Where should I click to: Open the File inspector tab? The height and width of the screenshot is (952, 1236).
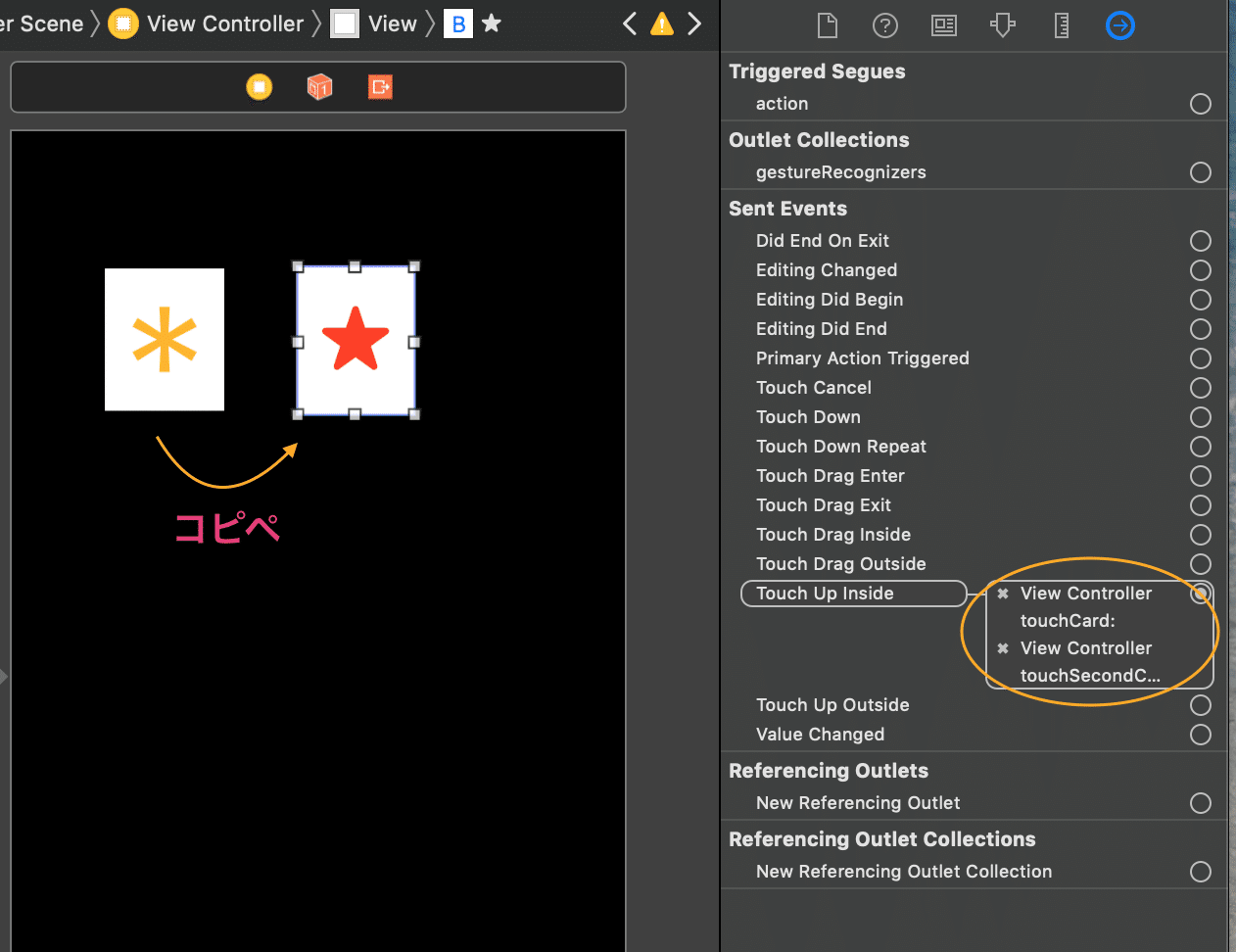pyautogui.click(x=828, y=24)
